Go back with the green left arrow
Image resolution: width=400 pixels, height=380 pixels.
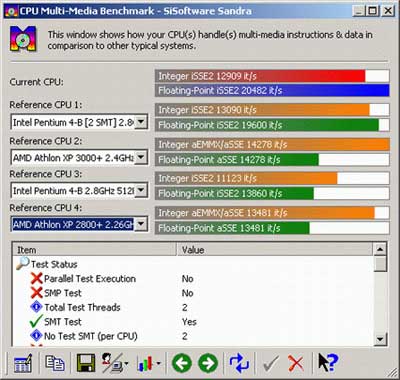[182, 363]
